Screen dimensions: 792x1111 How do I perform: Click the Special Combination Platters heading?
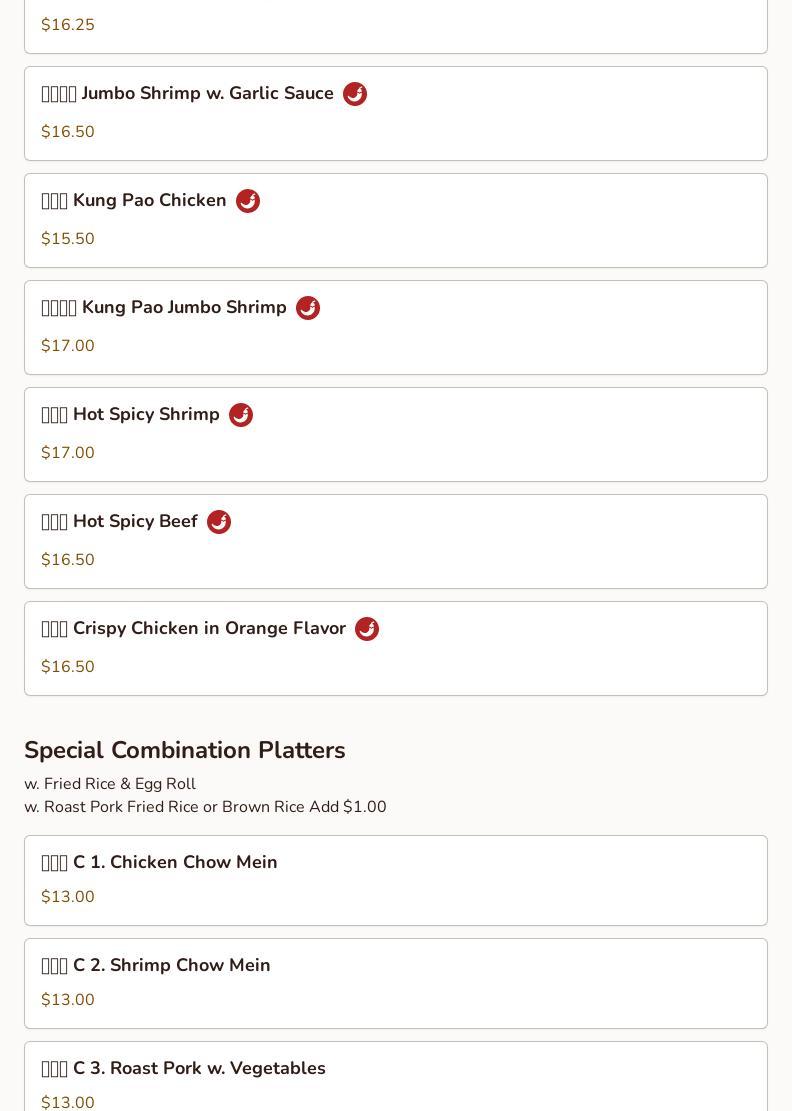pyautogui.click(x=185, y=750)
